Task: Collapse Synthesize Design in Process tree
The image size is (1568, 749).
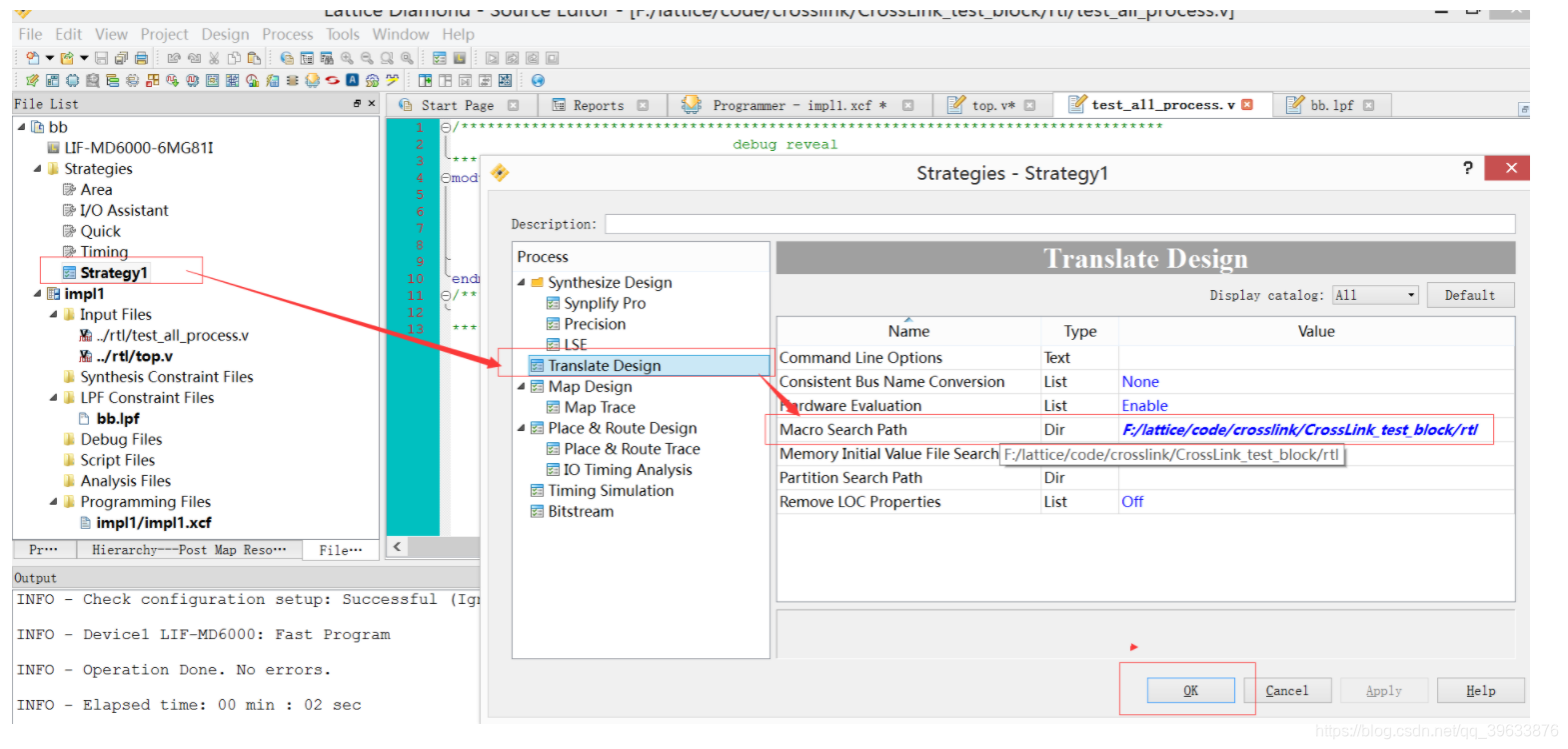Action: pos(522,283)
